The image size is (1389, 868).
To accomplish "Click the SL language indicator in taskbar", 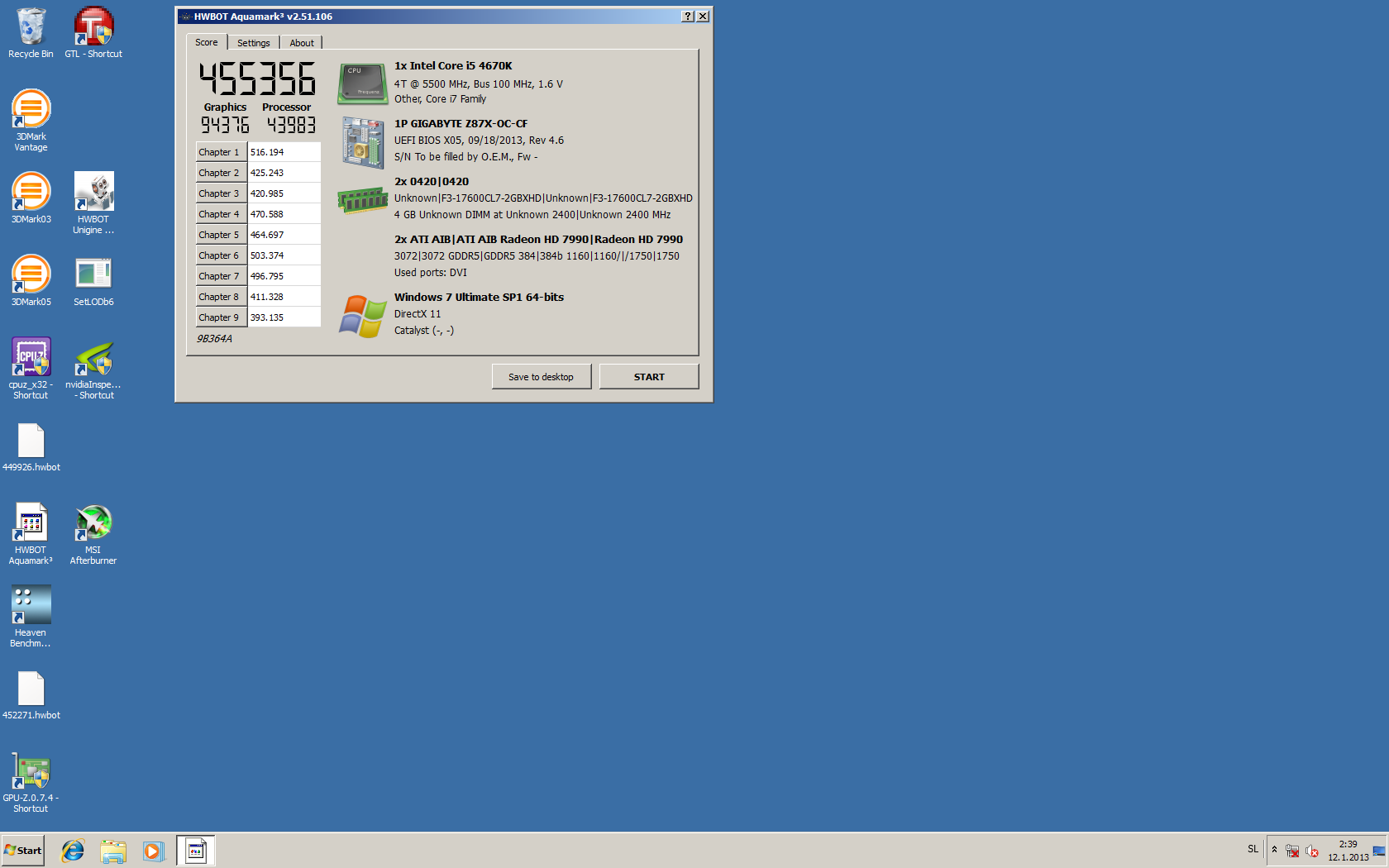I will [1253, 849].
